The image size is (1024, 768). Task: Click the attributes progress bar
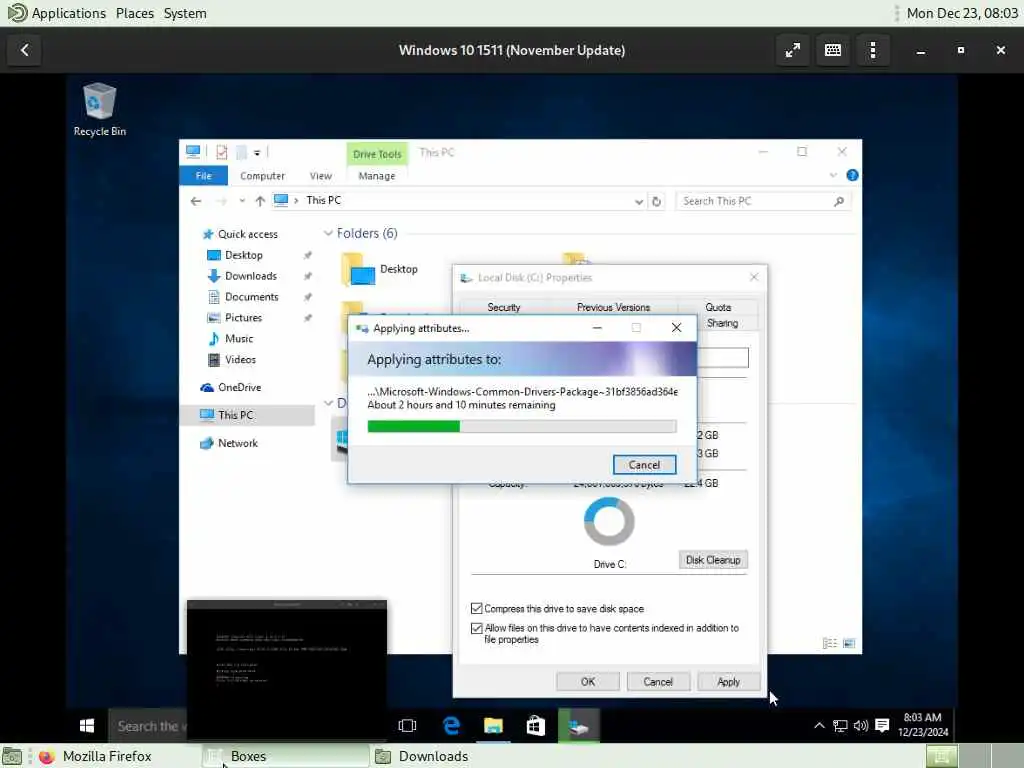pyautogui.click(x=522, y=426)
